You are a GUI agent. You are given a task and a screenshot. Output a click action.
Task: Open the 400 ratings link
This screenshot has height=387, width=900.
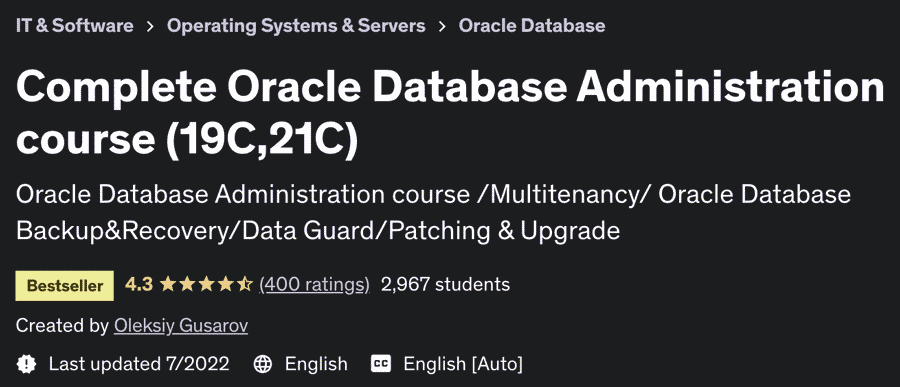[315, 284]
